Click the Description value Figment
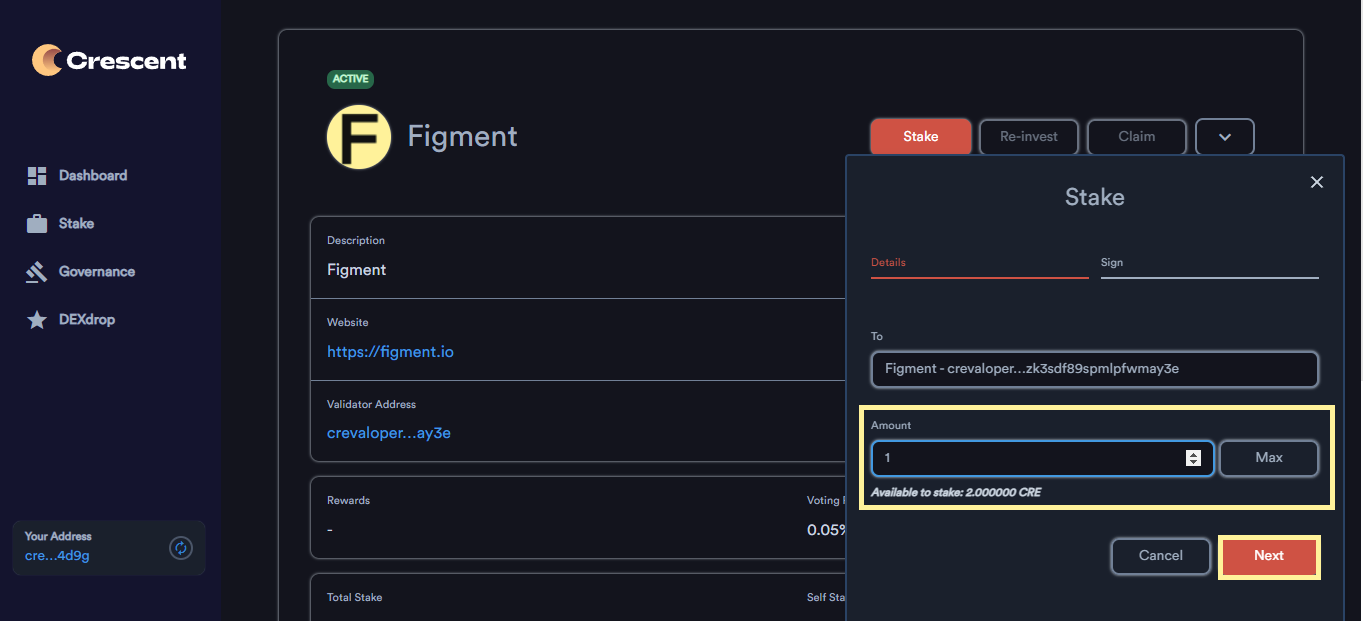The image size is (1363, 621). click(x=357, y=270)
